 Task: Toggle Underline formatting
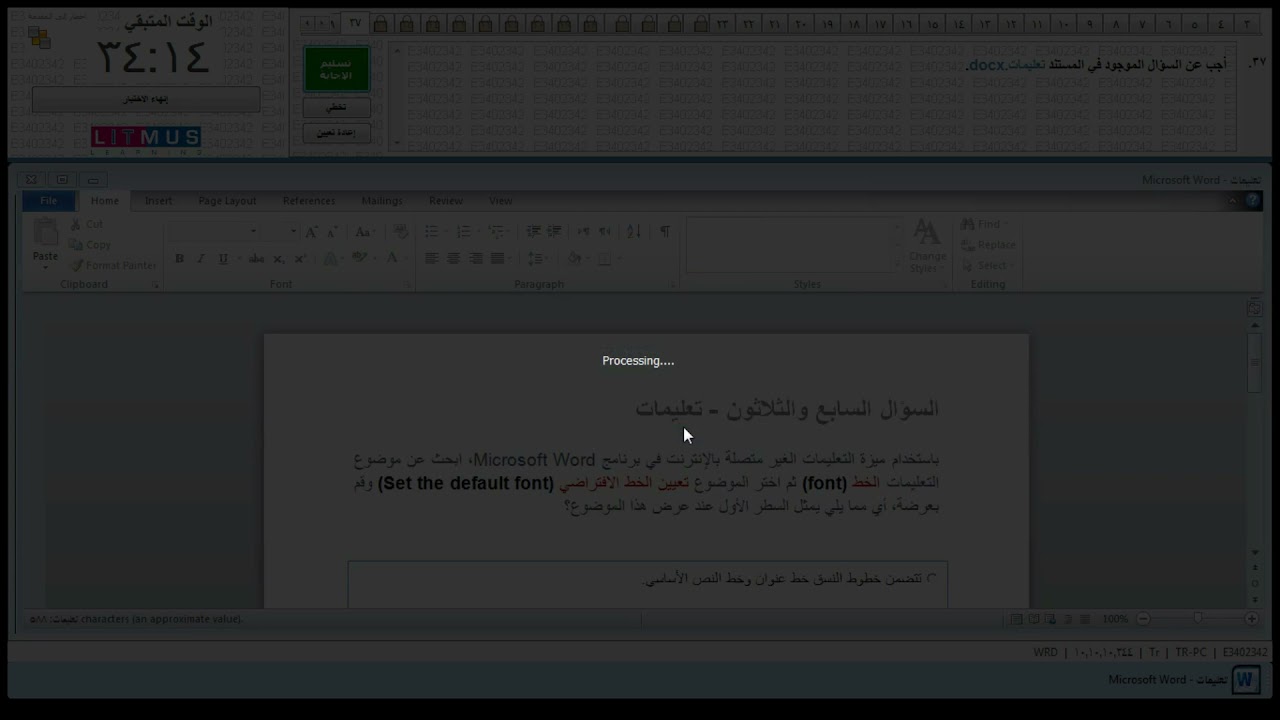(x=223, y=258)
